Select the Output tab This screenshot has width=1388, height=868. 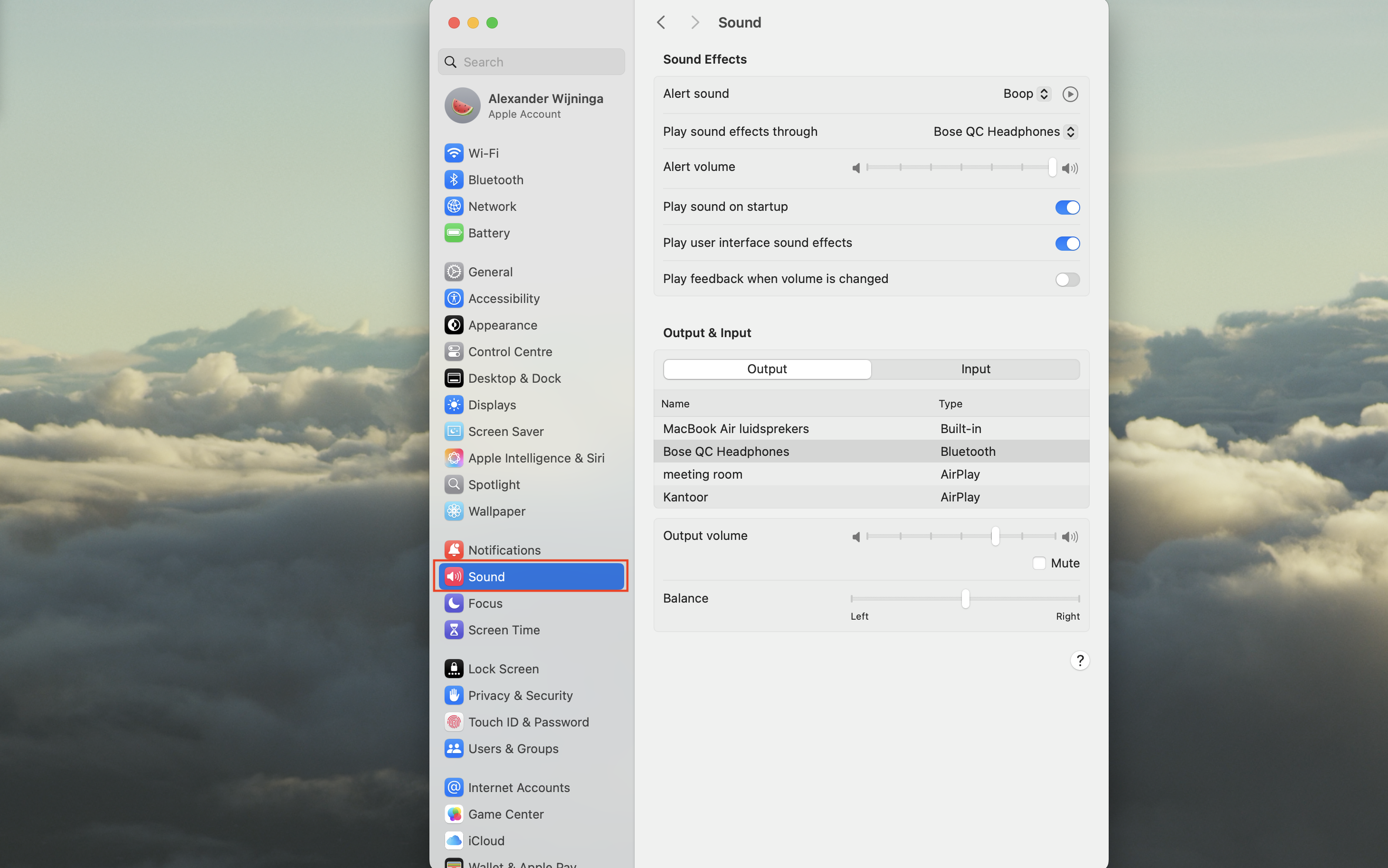[x=767, y=368]
